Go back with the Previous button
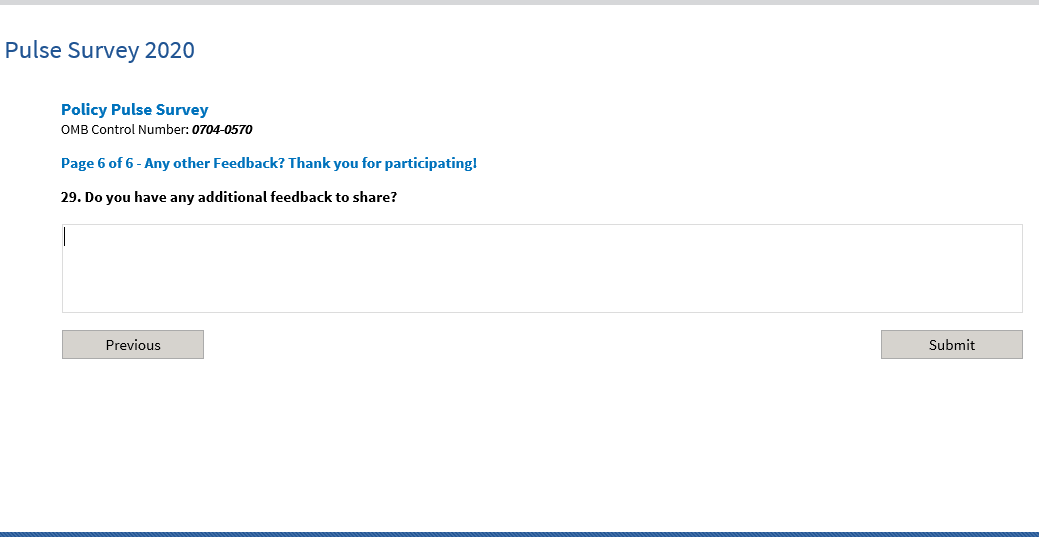 (133, 344)
